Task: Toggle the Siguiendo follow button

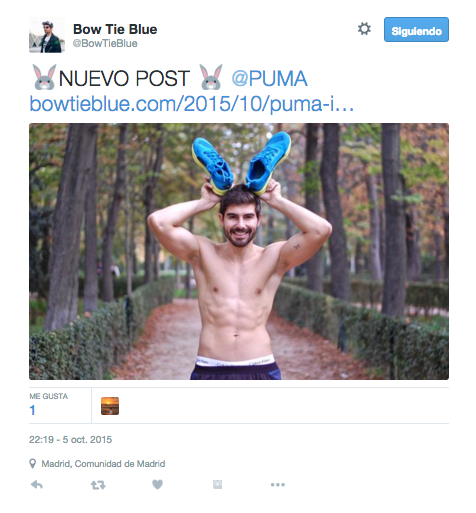Action: point(416,30)
